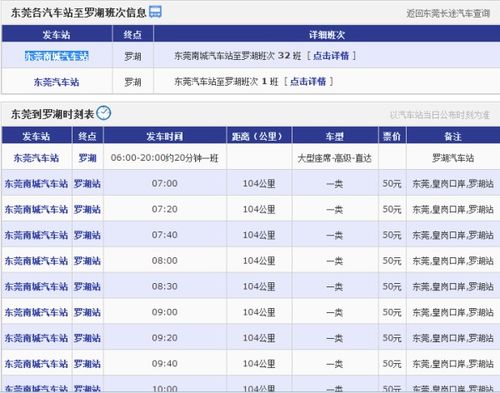Select the 07:00 departure time cell
500x393 pixels.
(165, 183)
